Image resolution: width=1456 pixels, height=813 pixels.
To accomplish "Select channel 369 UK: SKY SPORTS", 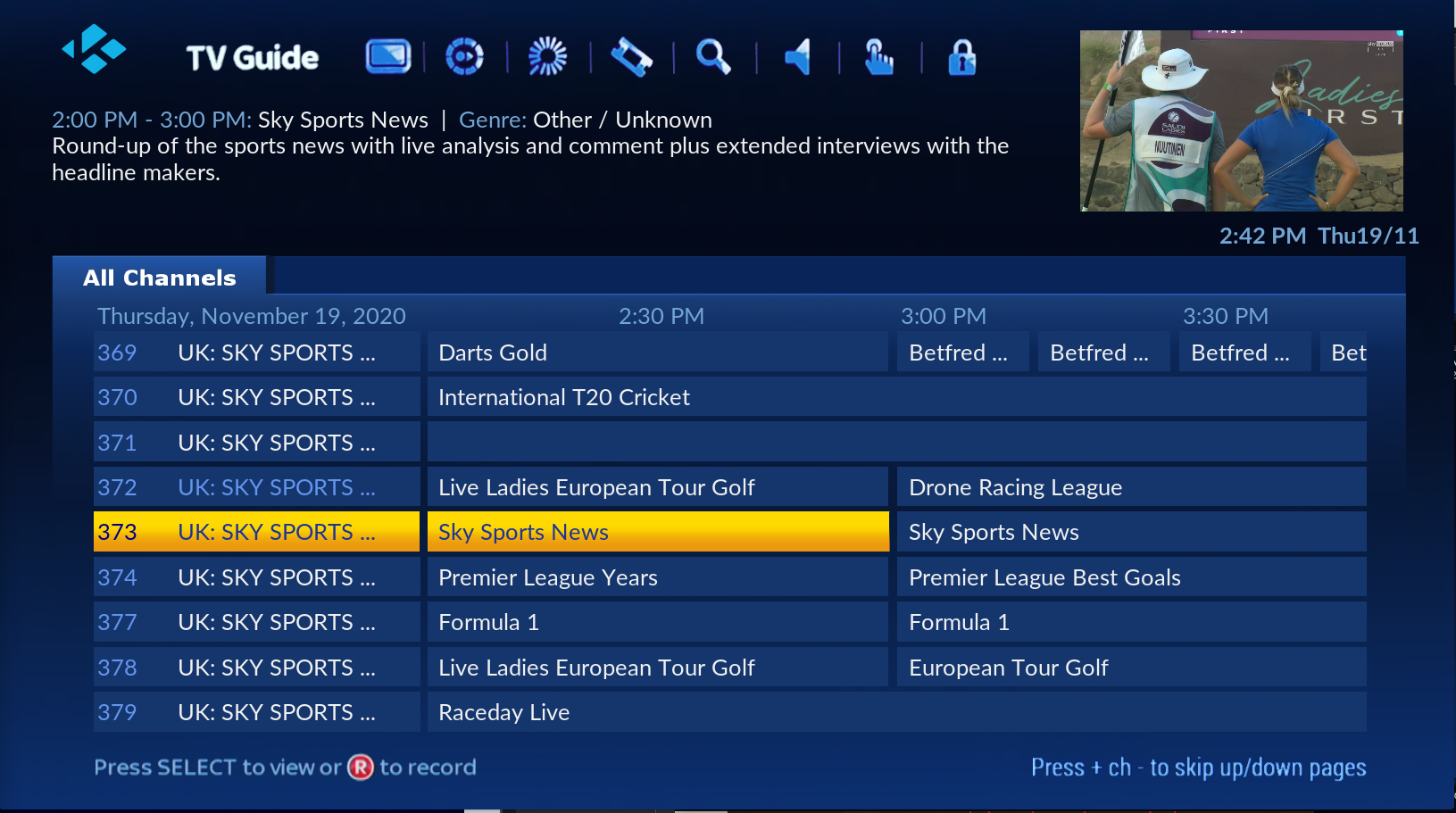I will 257,353.
